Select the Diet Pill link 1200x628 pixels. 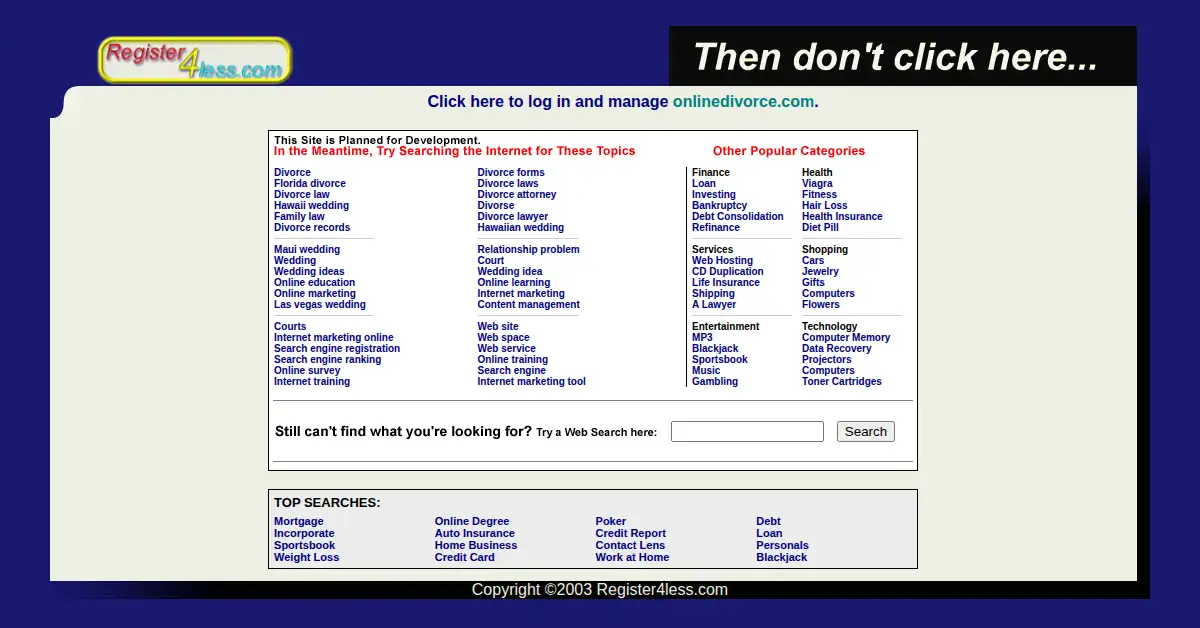click(820, 228)
